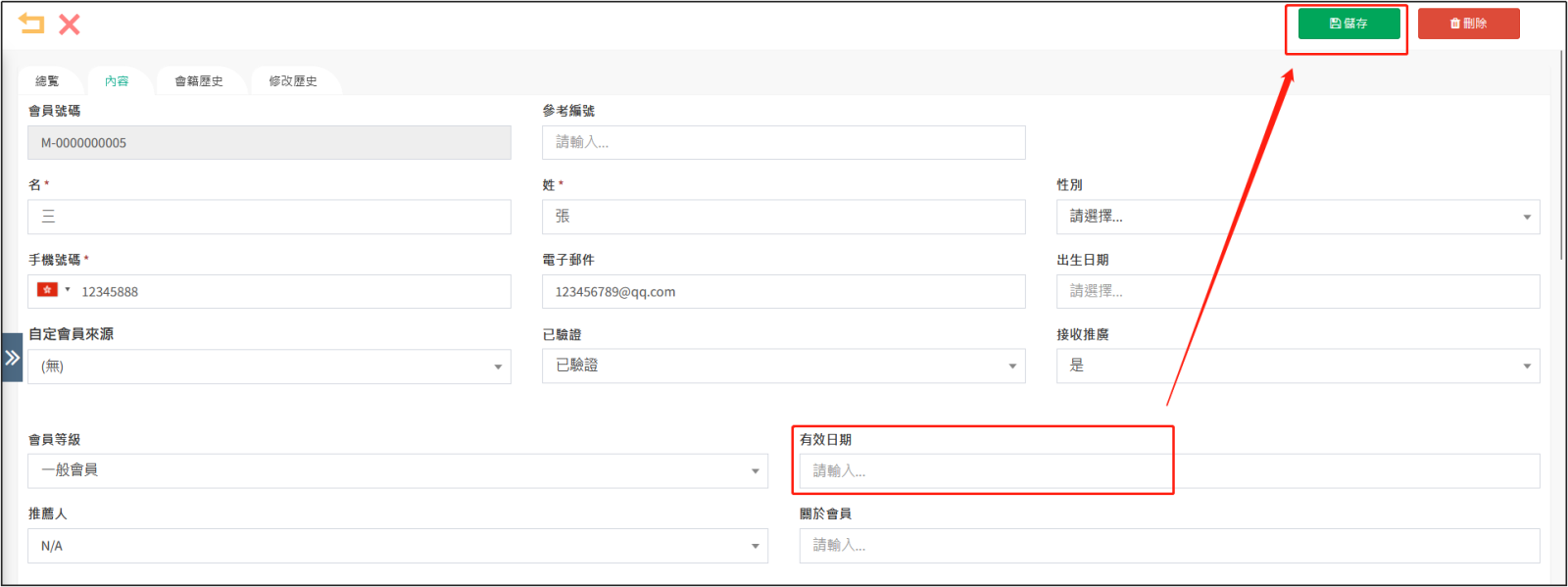Open the 會籍歷史 tab
Screen dimensions: 1568x587
pos(199,81)
